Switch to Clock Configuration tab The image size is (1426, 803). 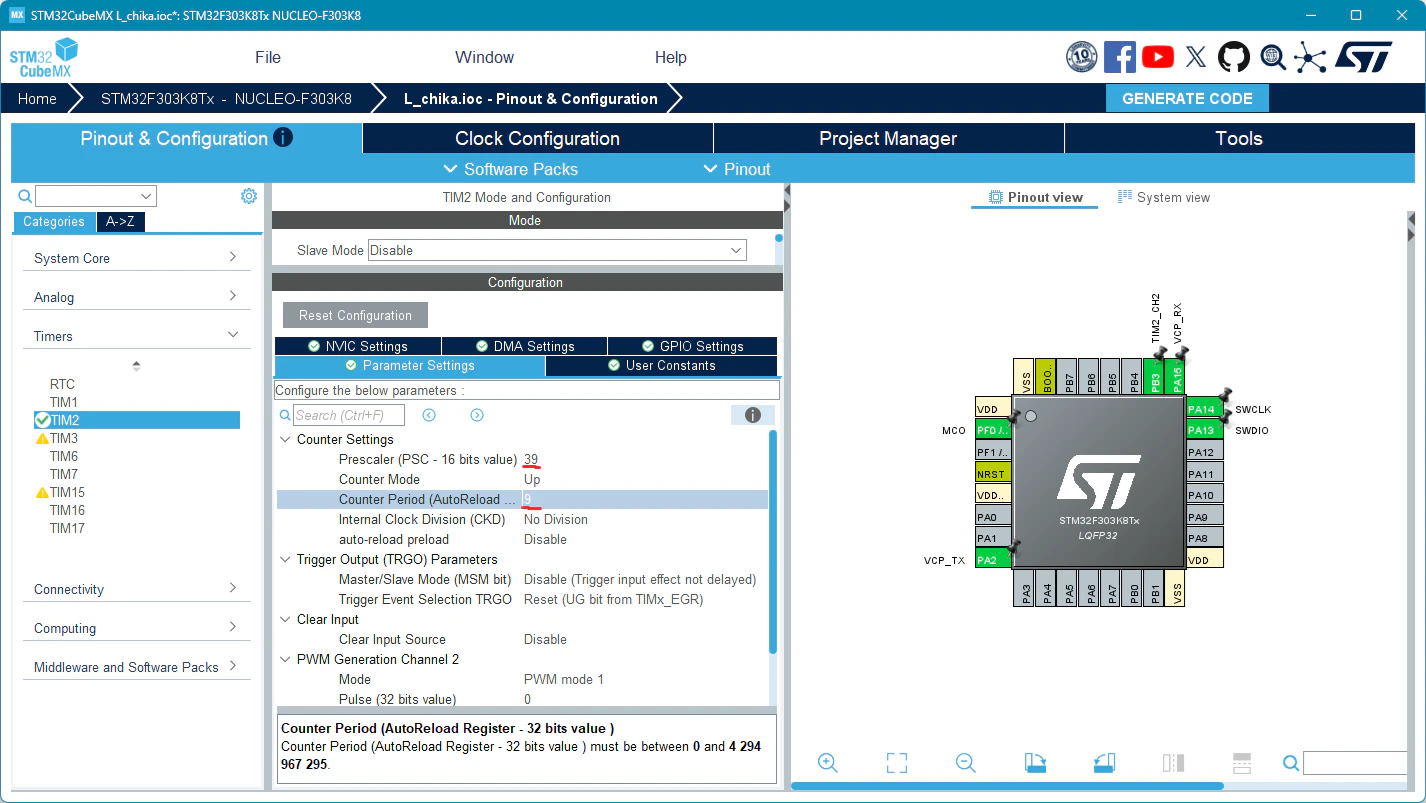coord(538,138)
